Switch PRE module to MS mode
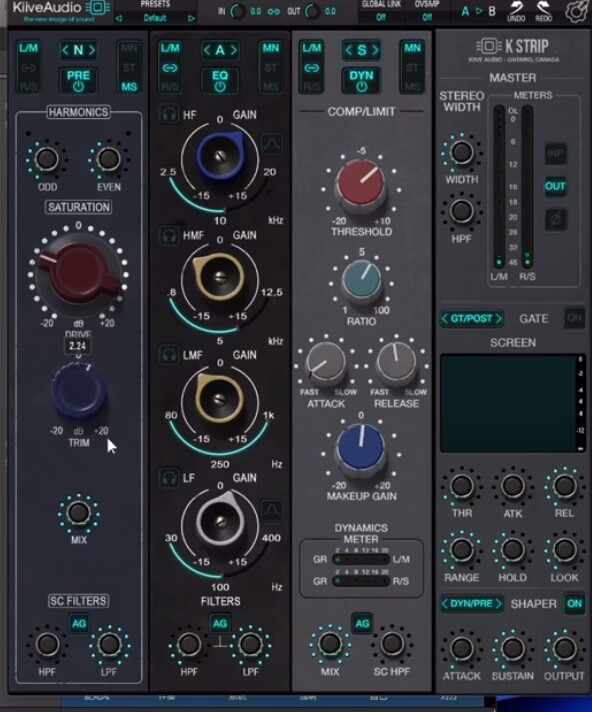The image size is (592, 712). (x=129, y=87)
